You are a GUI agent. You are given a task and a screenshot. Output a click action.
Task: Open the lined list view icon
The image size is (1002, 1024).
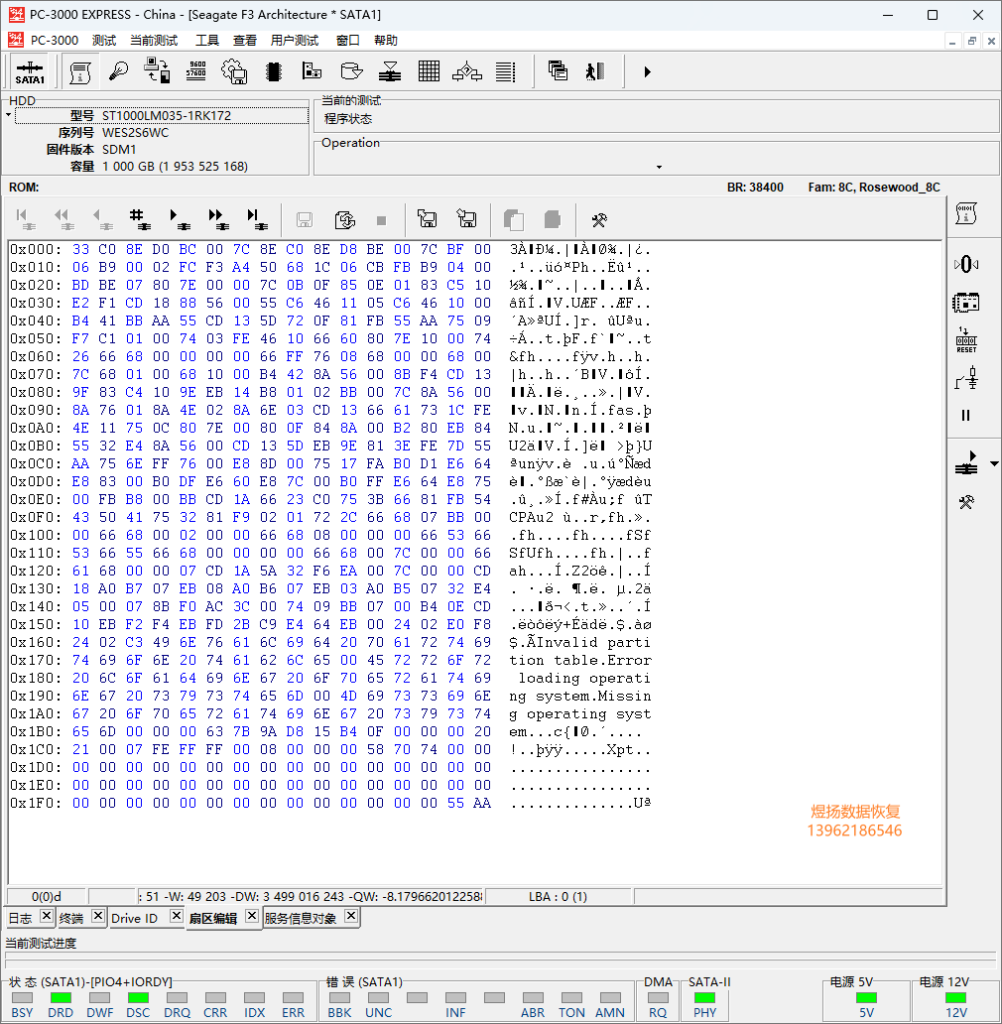[505, 71]
